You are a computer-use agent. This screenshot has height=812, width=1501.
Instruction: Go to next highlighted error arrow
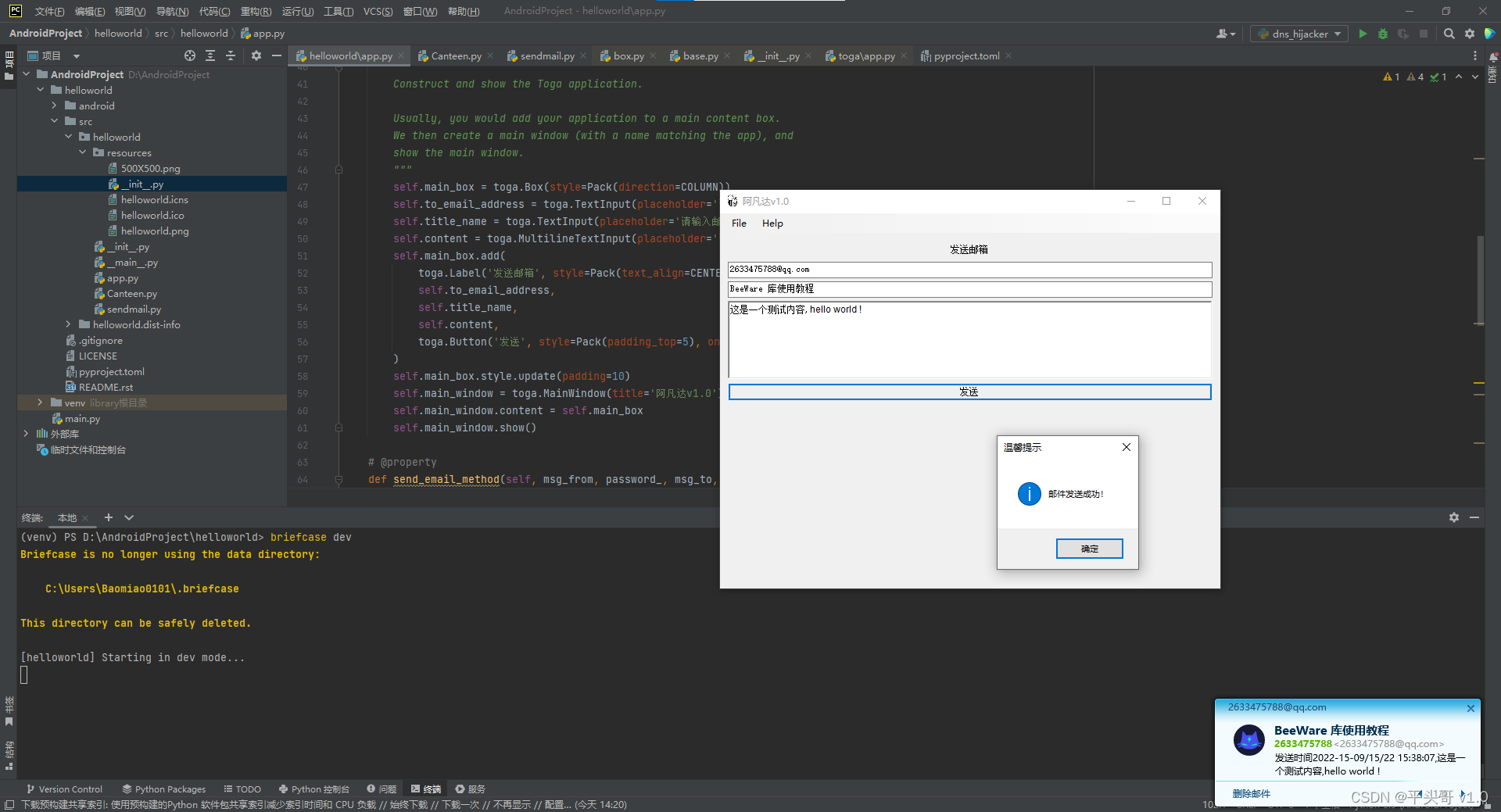pyautogui.click(x=1475, y=77)
